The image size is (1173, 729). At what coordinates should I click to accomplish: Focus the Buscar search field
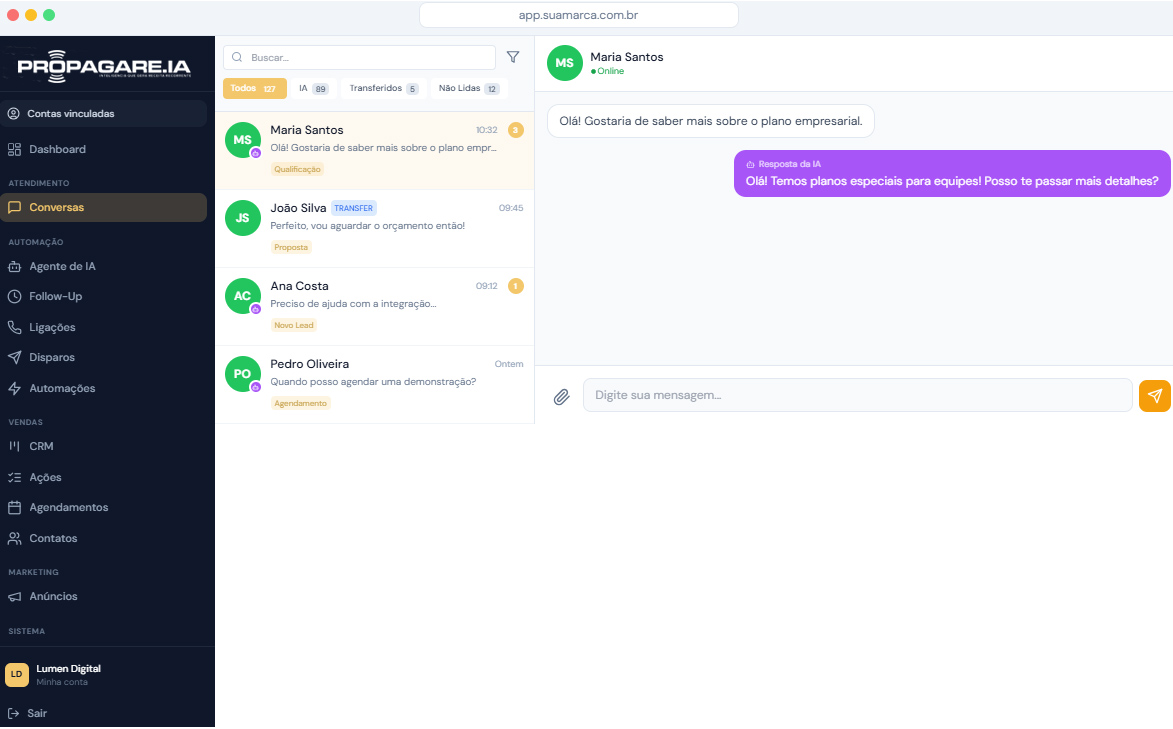point(359,58)
